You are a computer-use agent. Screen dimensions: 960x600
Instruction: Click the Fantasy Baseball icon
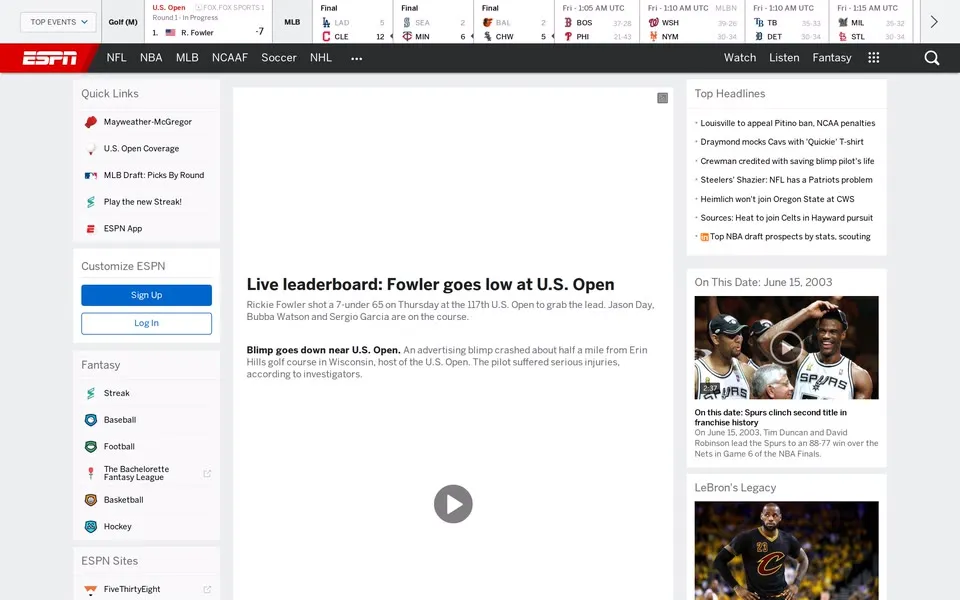click(x=91, y=420)
